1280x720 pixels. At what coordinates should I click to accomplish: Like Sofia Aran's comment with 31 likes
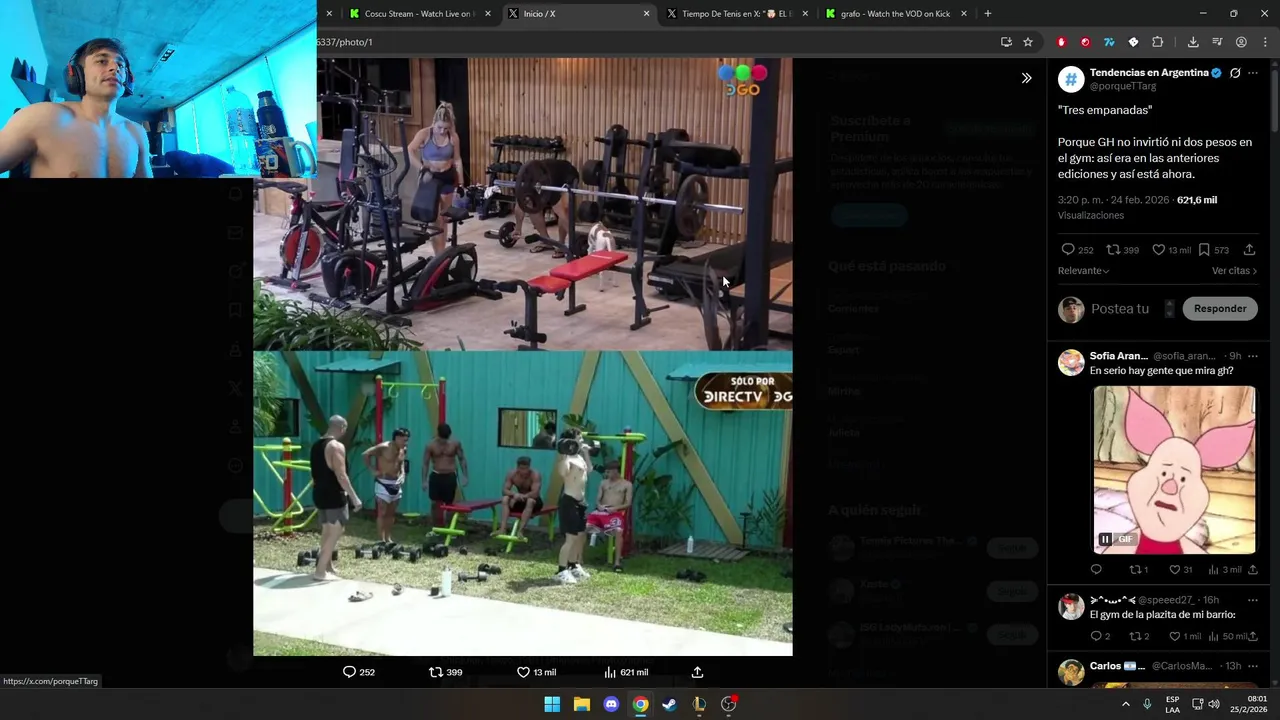click(1181, 570)
